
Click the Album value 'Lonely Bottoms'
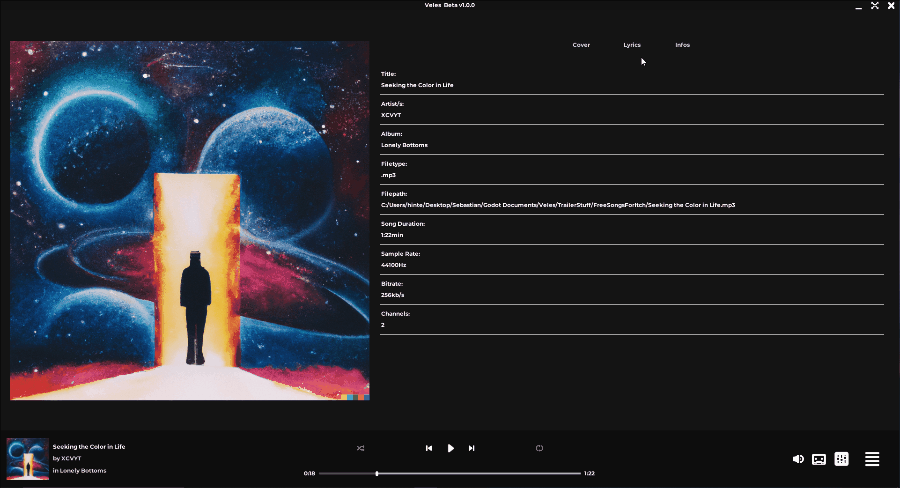[404, 145]
